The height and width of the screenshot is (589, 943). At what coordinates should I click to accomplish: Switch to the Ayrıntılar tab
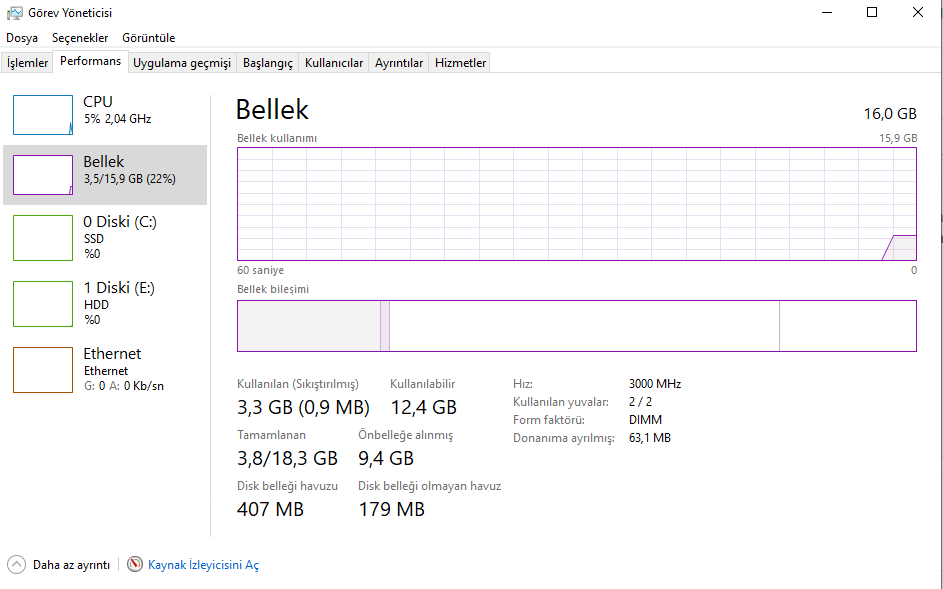tap(399, 63)
